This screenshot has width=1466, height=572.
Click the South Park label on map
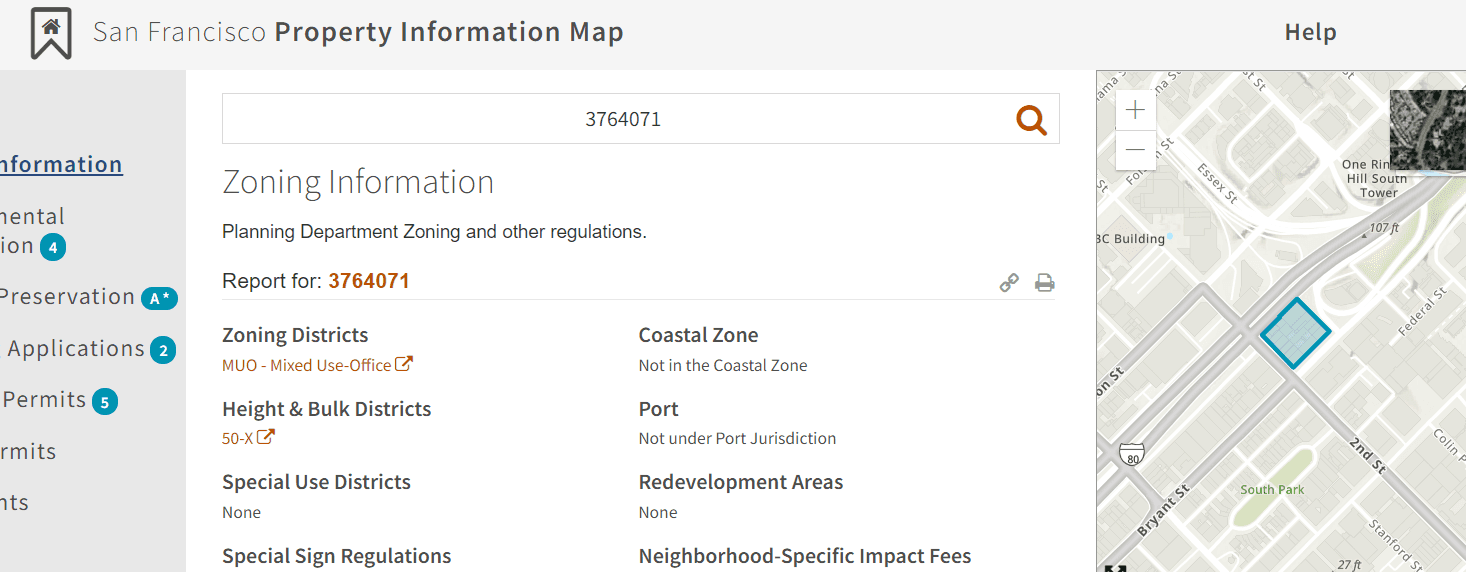[1272, 490]
